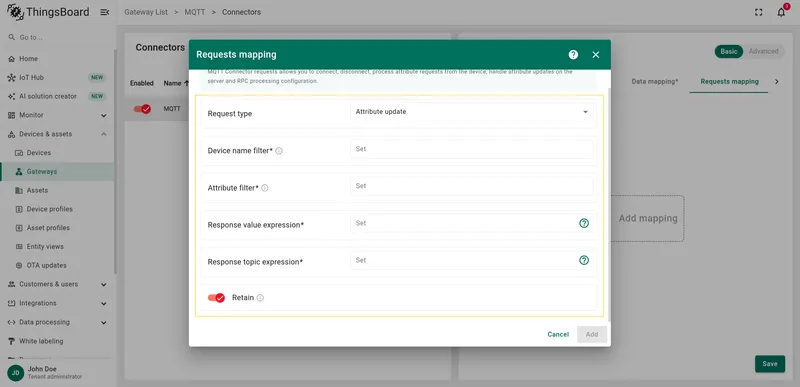Click the Add button in dialog
This screenshot has width=800, height=387.
pyautogui.click(x=592, y=334)
